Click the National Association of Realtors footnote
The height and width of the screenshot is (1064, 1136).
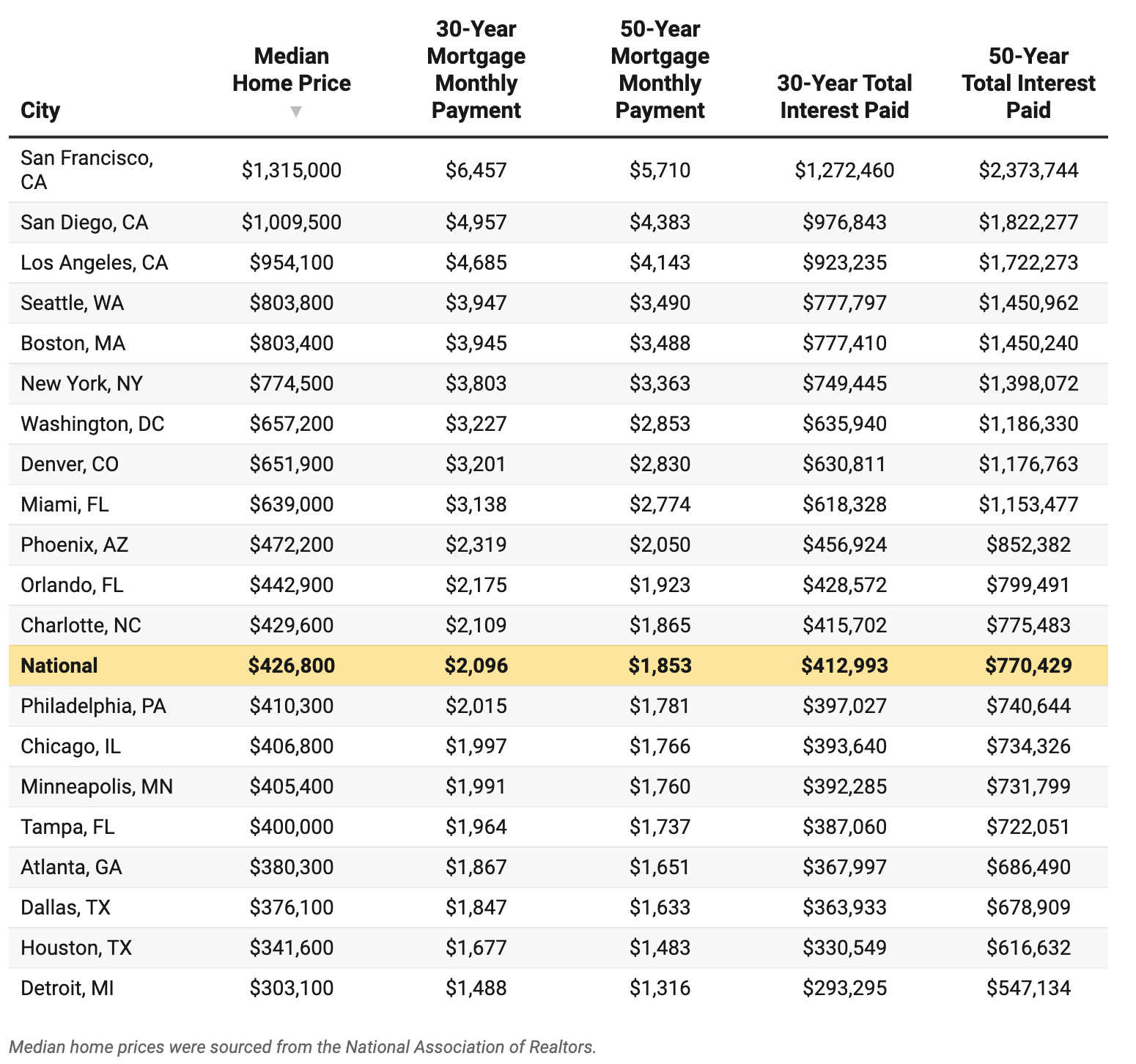[303, 1046]
